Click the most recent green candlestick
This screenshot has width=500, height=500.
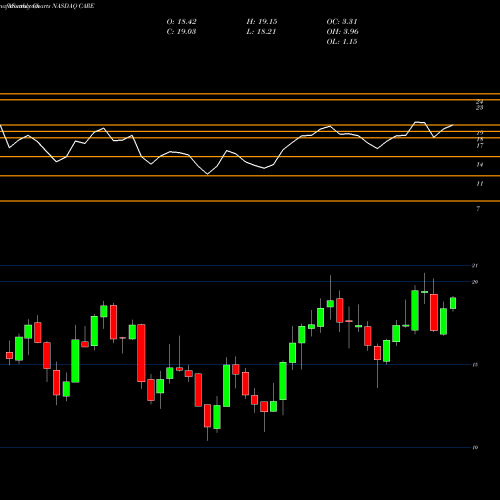tap(453, 303)
